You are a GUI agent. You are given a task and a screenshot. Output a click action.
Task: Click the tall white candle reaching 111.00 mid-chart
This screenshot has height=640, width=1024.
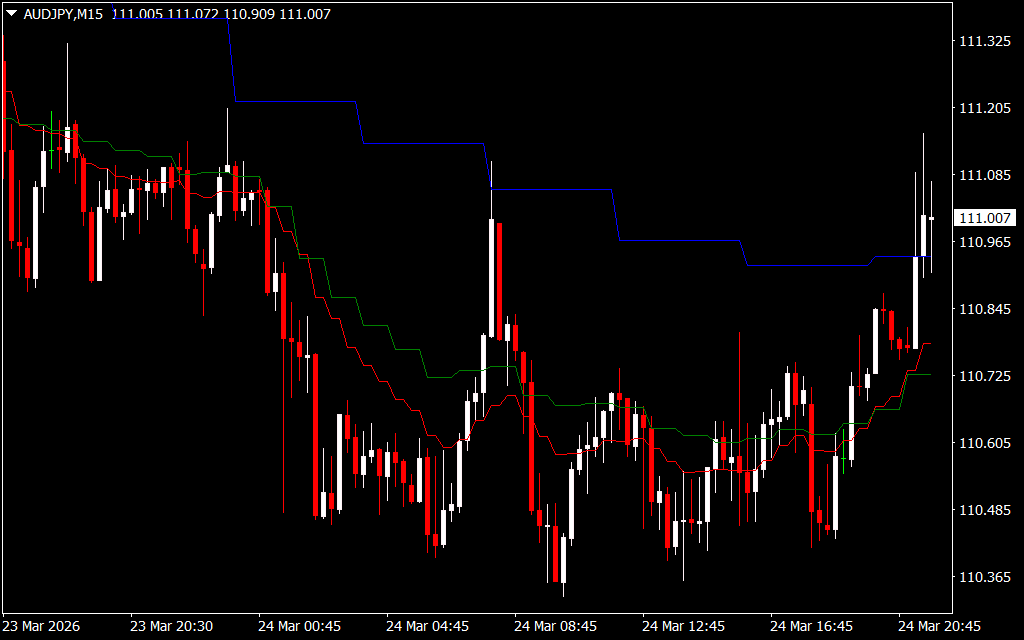(491, 280)
